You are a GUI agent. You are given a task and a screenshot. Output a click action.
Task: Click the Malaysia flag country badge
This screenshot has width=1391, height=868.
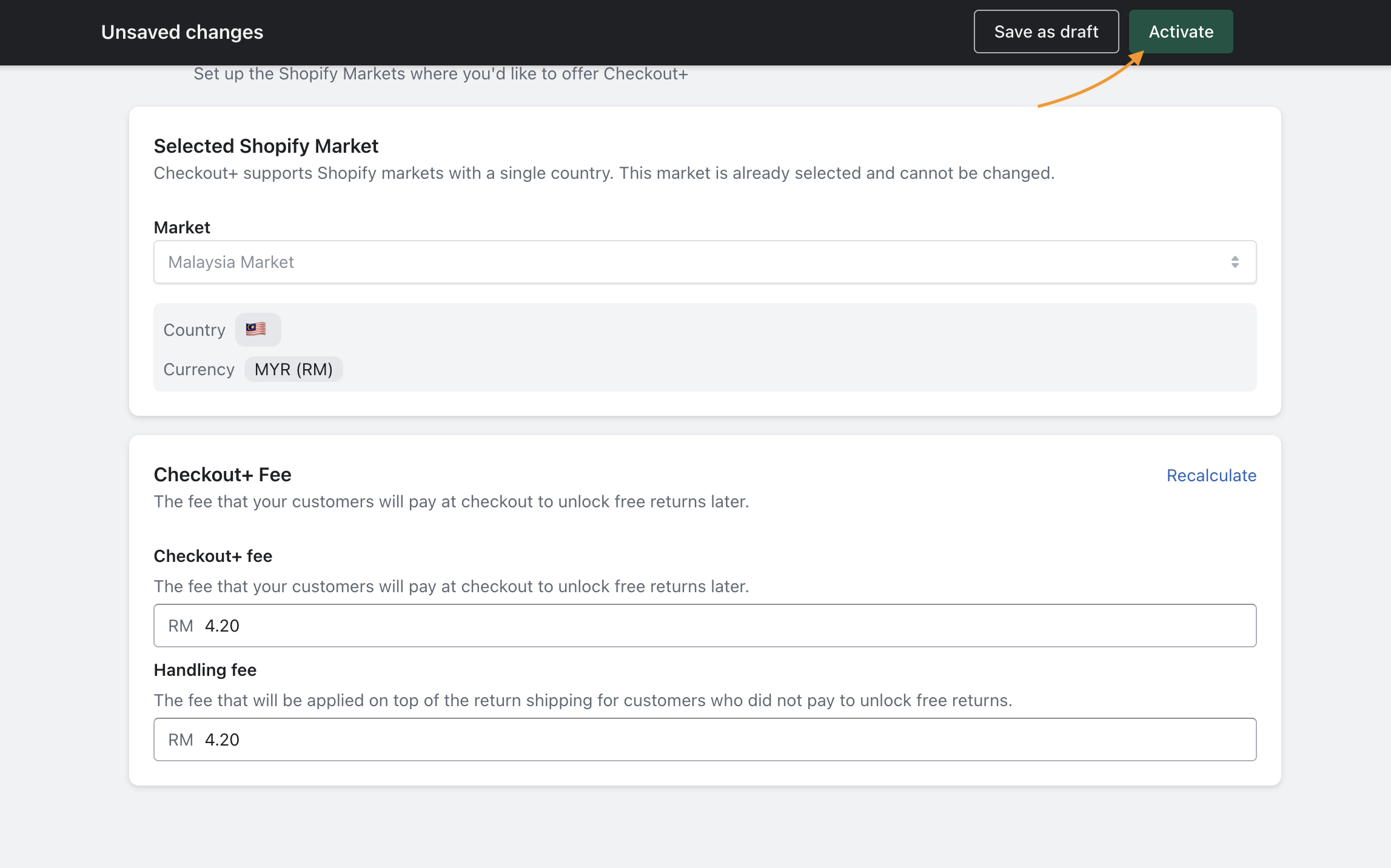point(257,329)
